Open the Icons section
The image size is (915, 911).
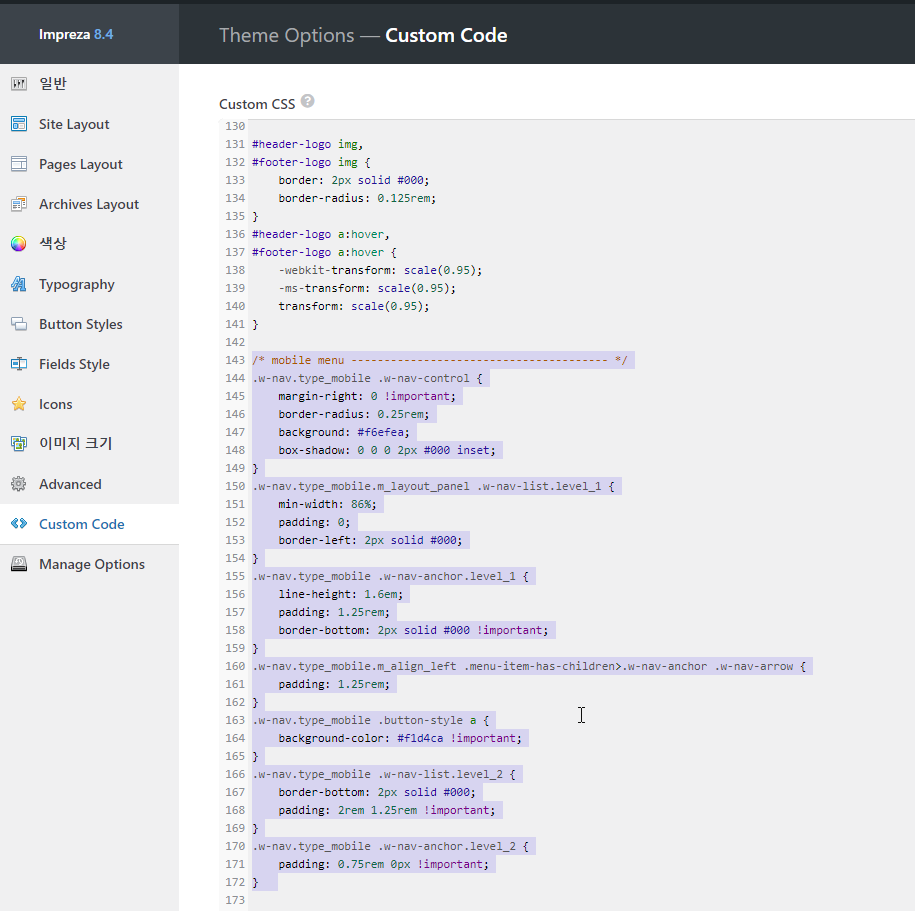[x=89, y=404]
